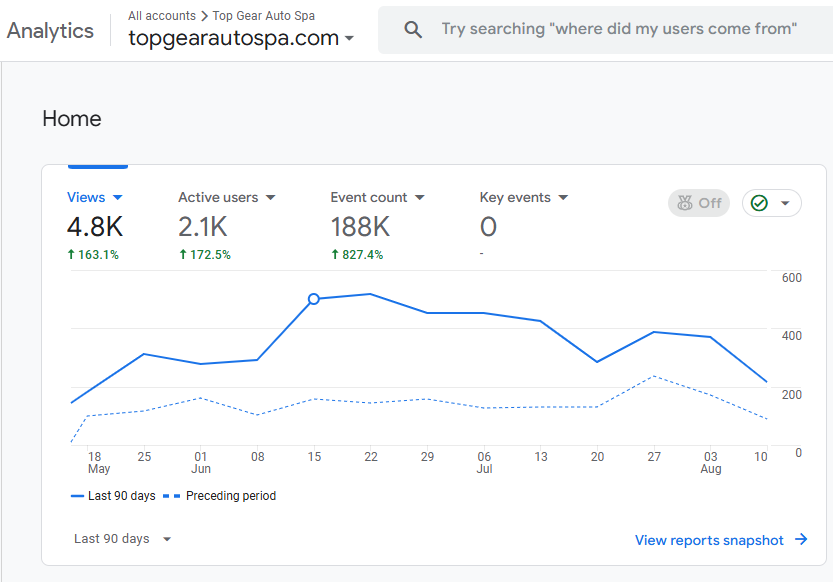Click the Top Gear Auto Spa breadcrumb
Viewport: 833px width, 582px height.
click(x=264, y=16)
